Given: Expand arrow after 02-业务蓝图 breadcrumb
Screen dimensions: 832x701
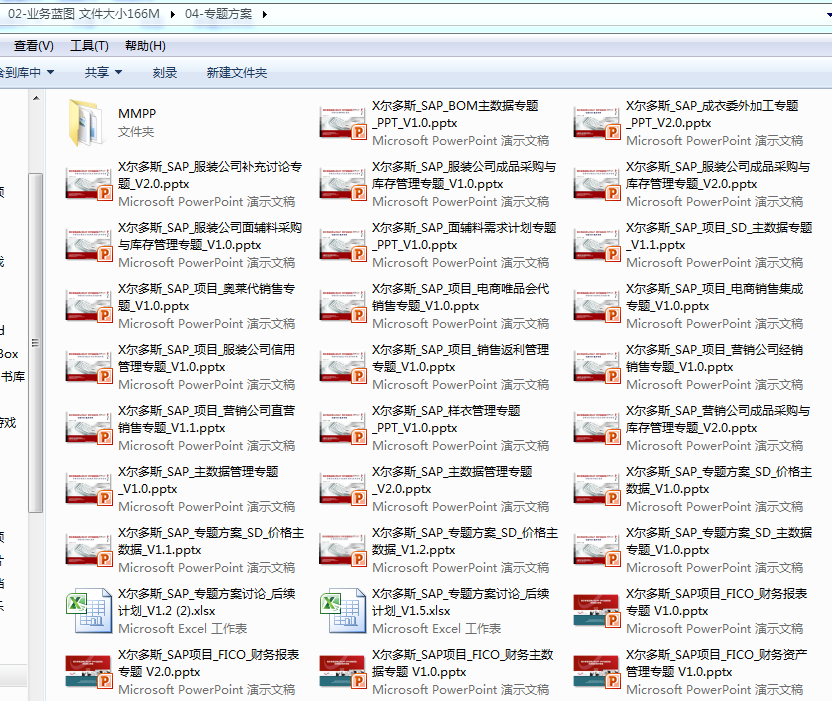Looking at the screenshot, I should [x=172, y=14].
